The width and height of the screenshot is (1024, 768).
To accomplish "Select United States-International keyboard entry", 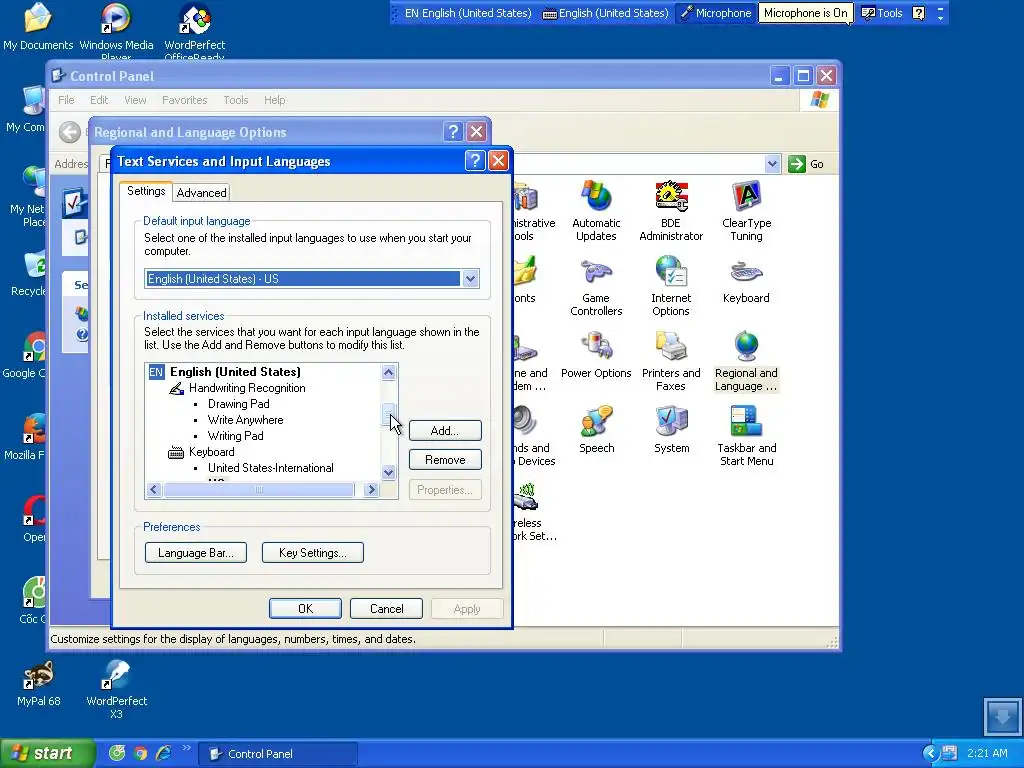I will (270, 468).
